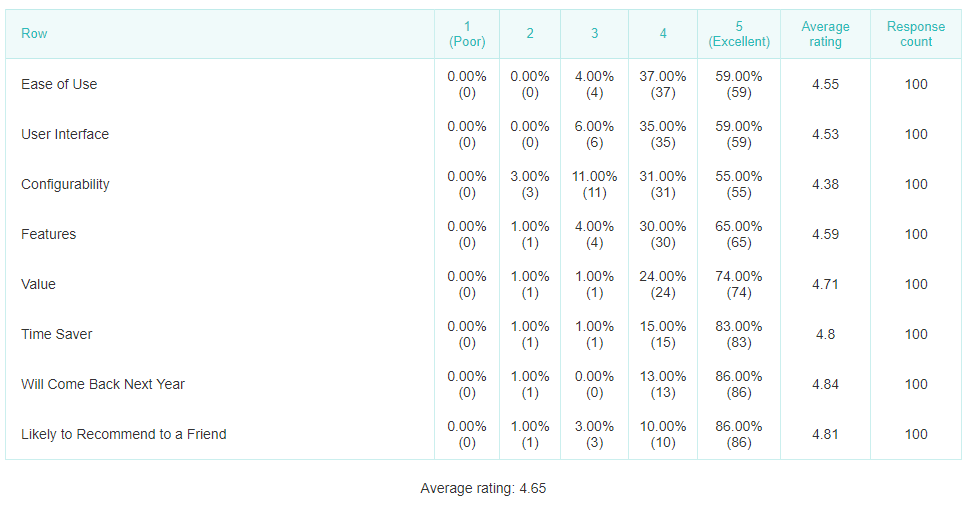Click Likely to Recommend to a Friend label
968x505 pixels.
(123, 434)
